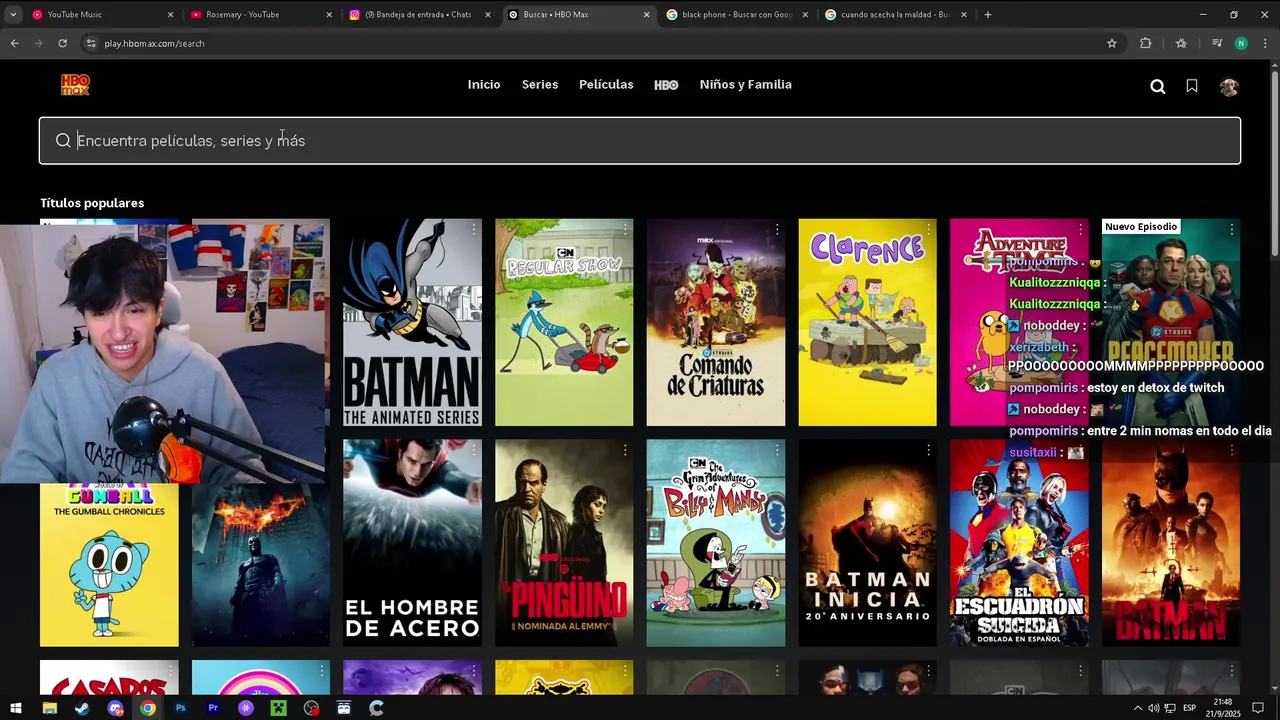
Task: Click the HBO brand hub logo
Action: 666,85
